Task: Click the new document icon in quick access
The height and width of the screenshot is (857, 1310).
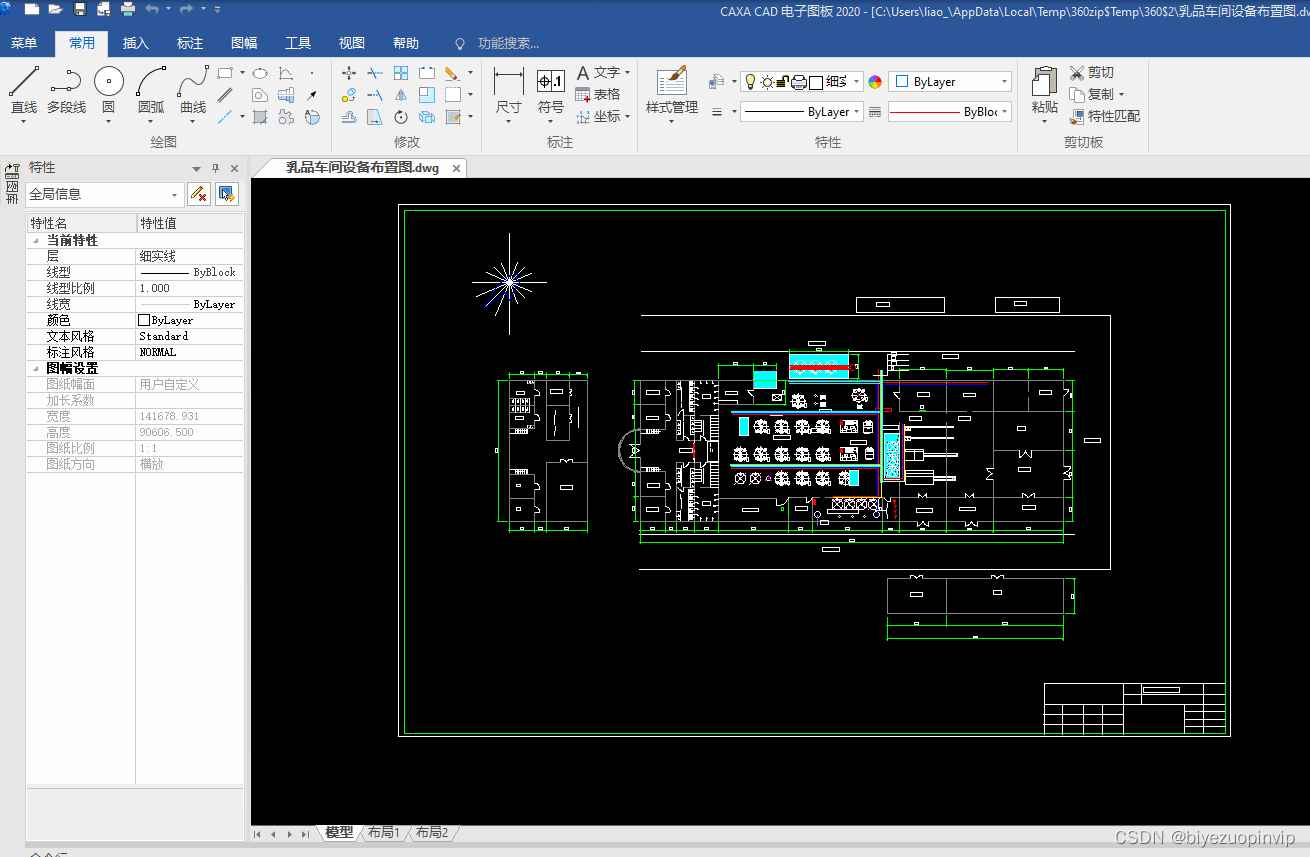Action: pos(32,9)
